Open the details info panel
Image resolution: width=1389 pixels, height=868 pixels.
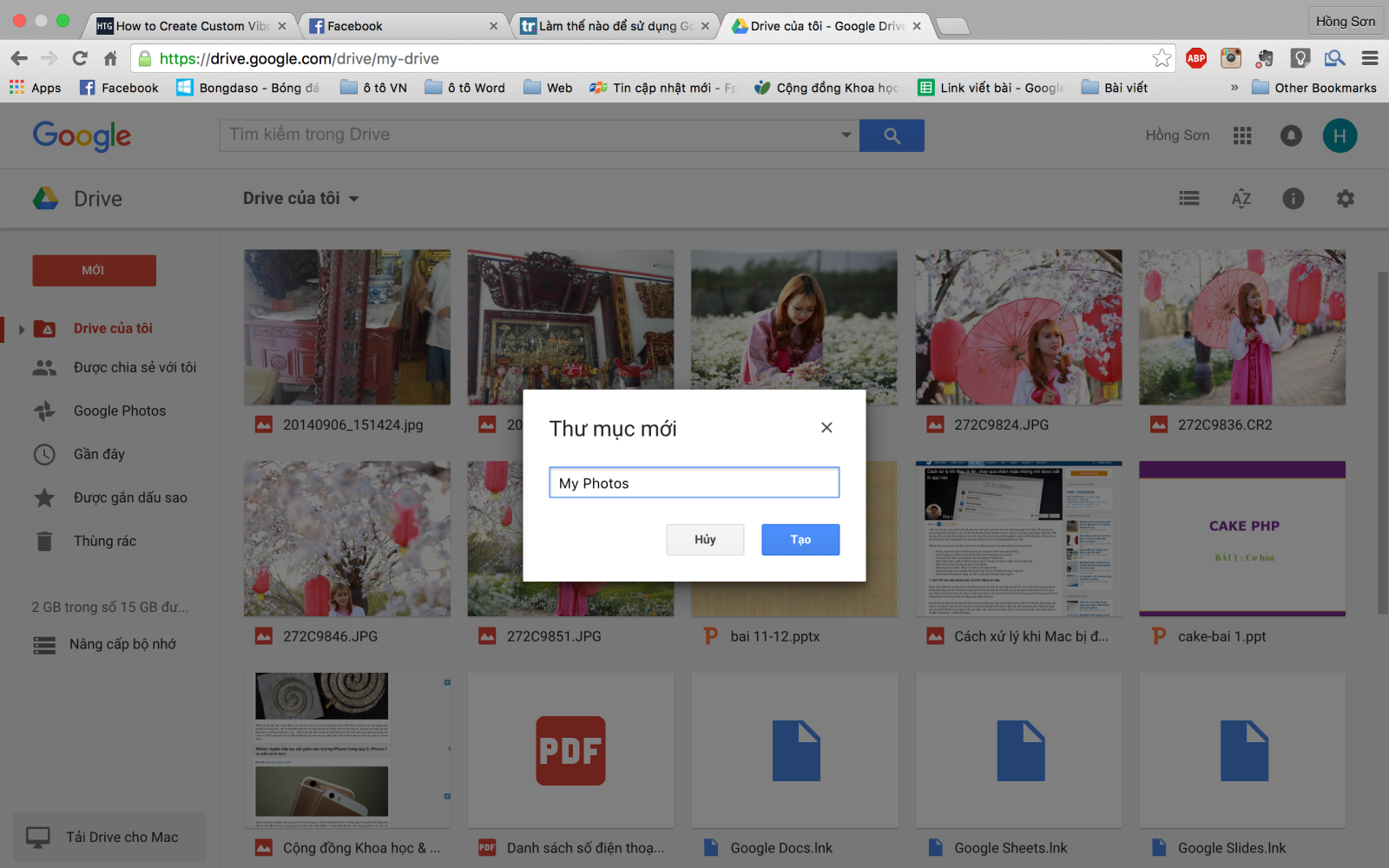click(x=1293, y=198)
